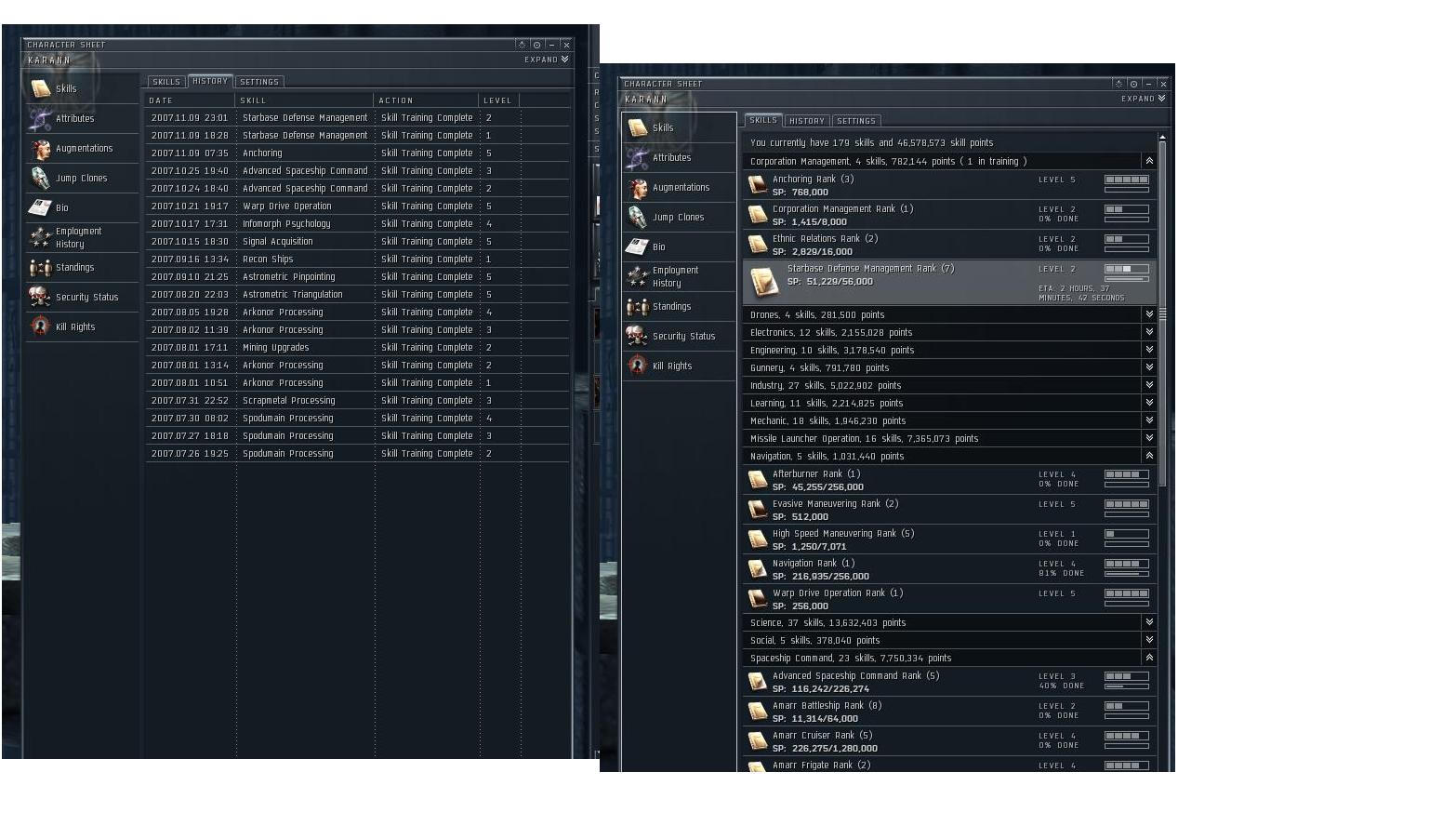Switch to the Skills tab in the history window
Screen dimensions: 1456x839
coord(166,82)
